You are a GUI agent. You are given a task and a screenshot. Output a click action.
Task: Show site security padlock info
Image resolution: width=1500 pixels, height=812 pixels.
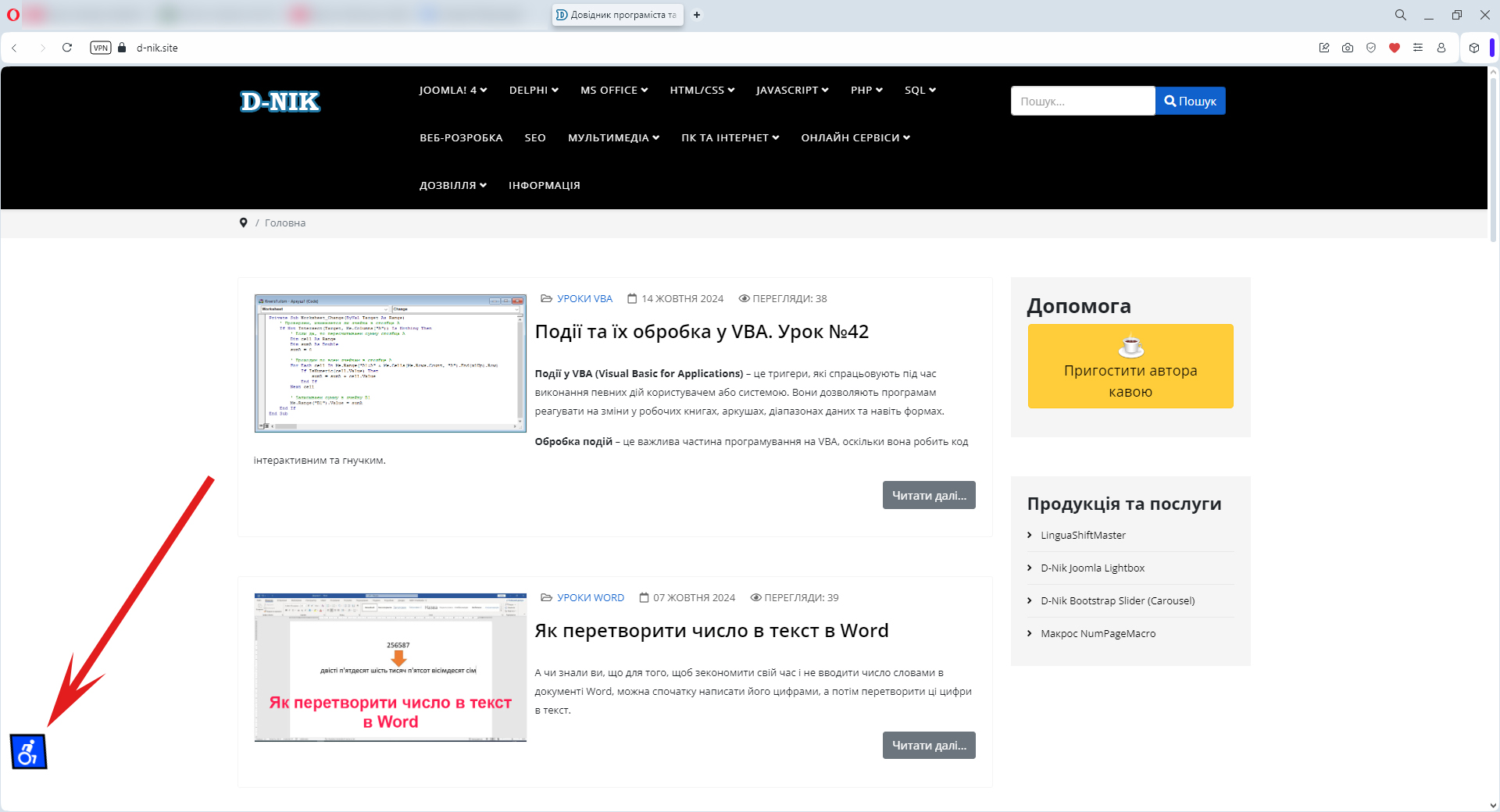click(x=122, y=48)
